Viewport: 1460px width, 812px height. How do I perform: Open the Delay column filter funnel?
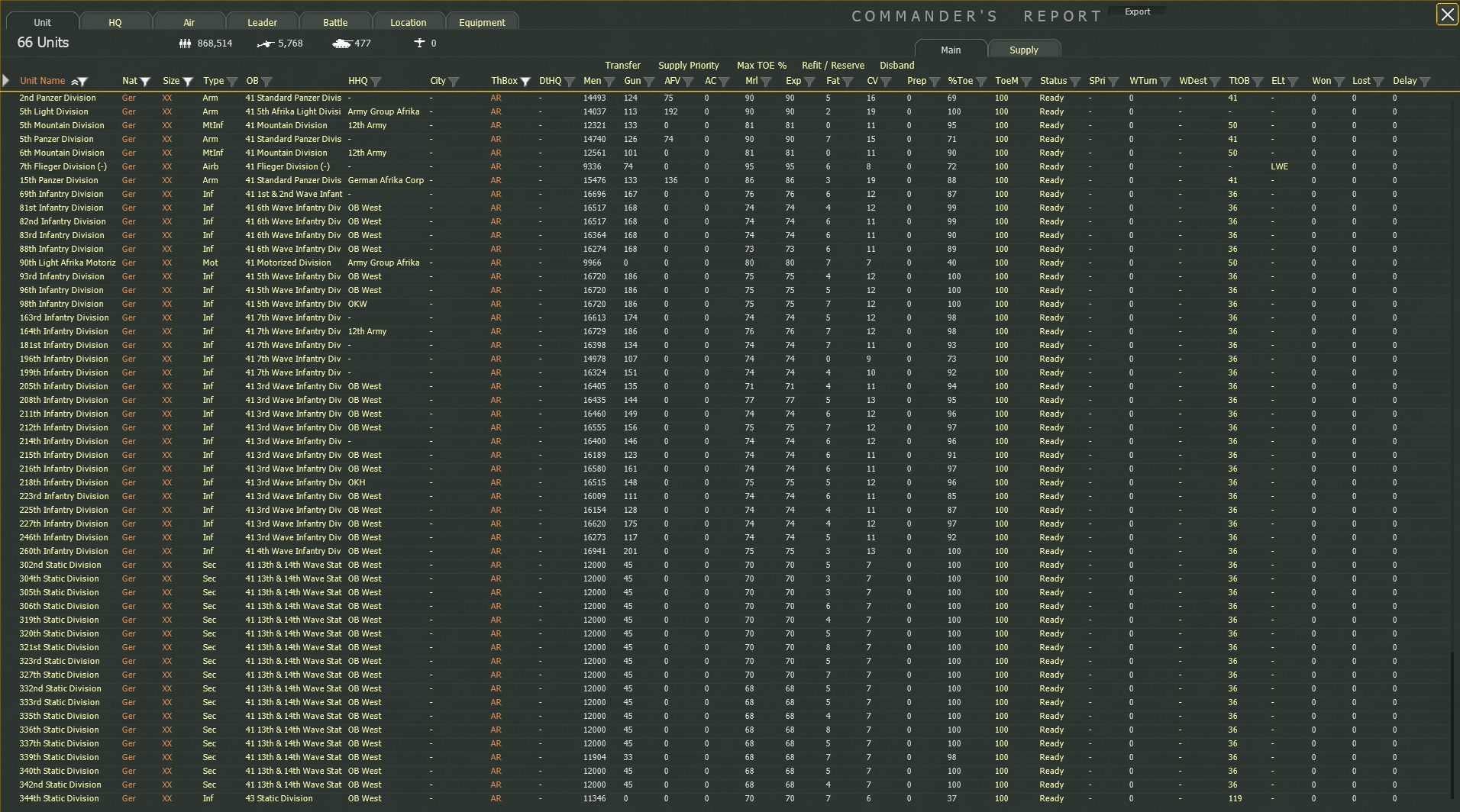pyautogui.click(x=1425, y=82)
